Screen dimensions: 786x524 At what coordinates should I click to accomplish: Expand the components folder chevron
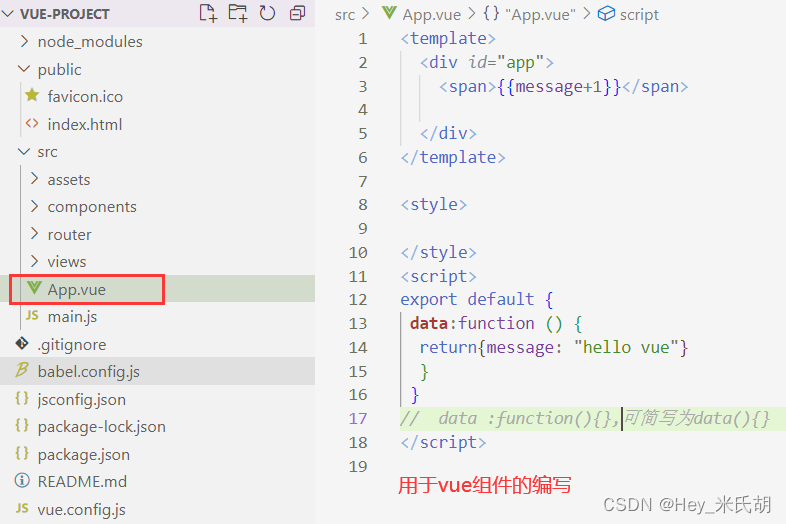coord(34,206)
